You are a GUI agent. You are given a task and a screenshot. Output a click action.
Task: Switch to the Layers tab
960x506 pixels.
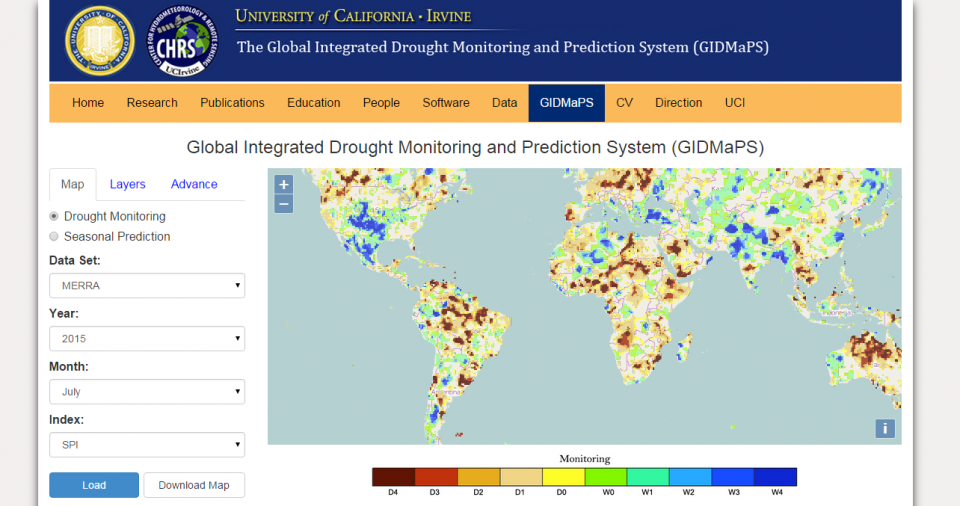coord(127,184)
